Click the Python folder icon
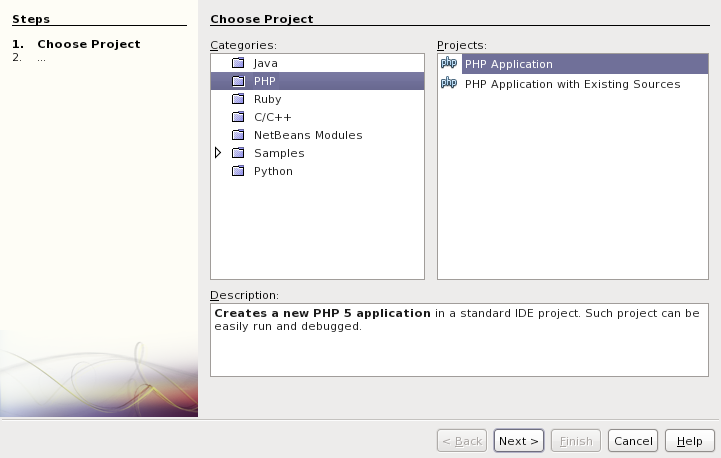The width and height of the screenshot is (721, 458). click(238, 171)
